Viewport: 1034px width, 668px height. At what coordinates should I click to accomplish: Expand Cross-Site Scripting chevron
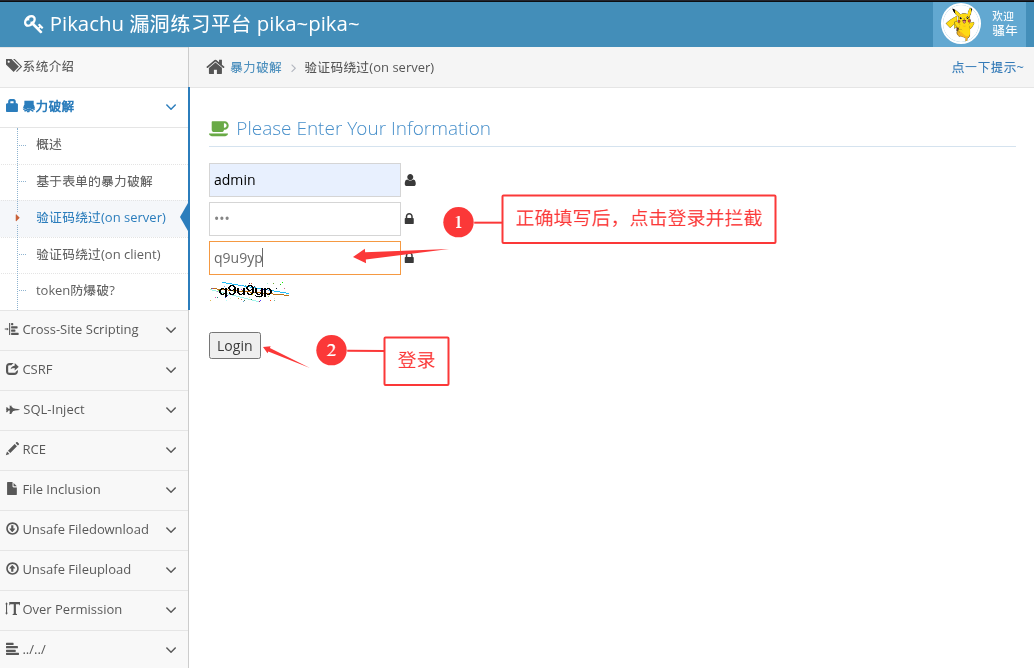tap(171, 330)
